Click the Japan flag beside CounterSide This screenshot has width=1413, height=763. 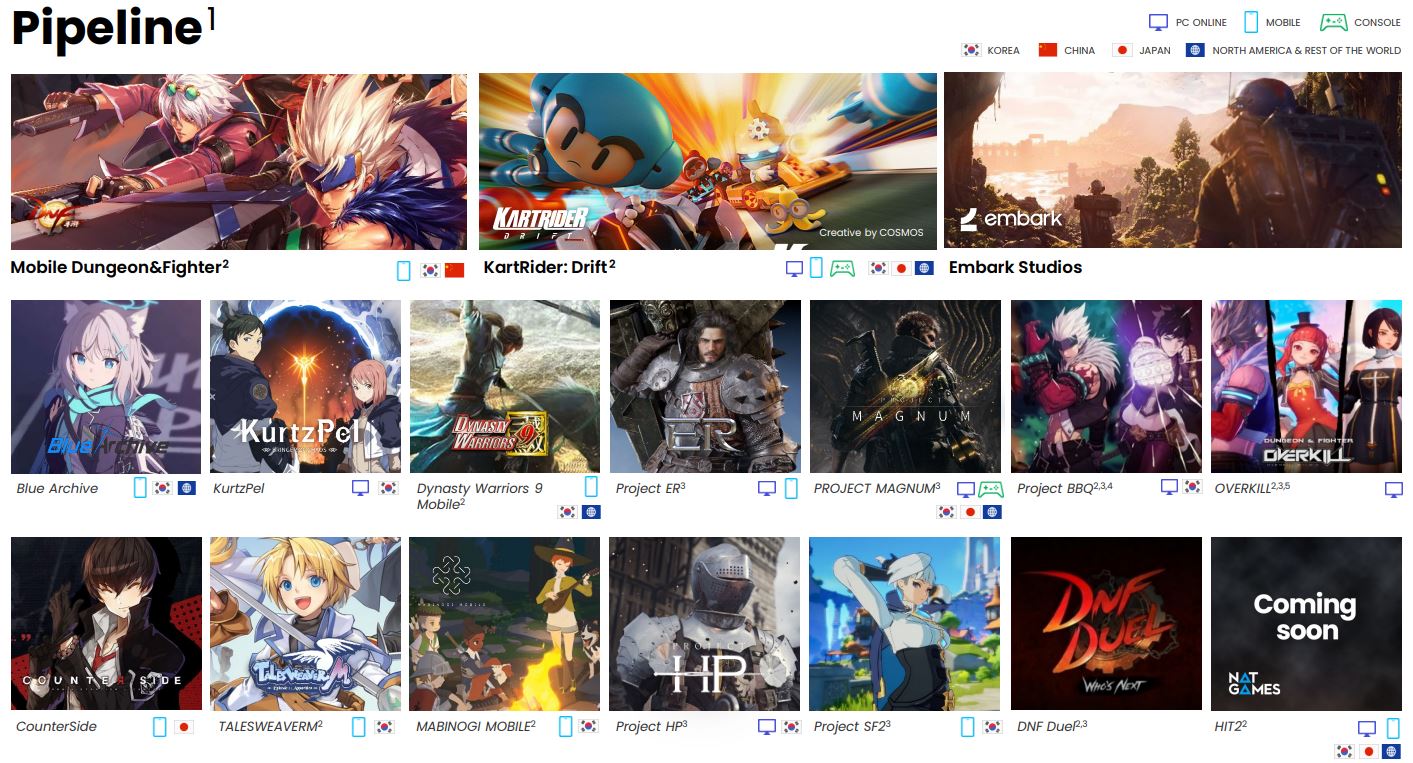click(x=183, y=727)
